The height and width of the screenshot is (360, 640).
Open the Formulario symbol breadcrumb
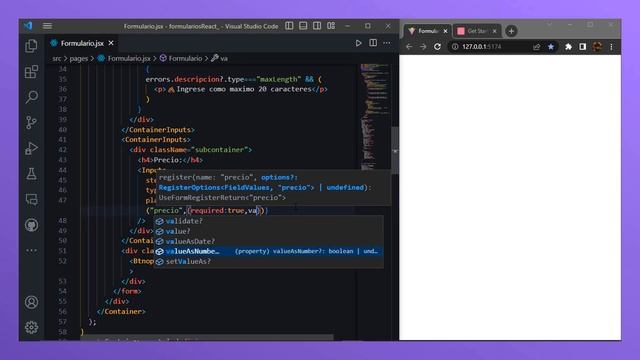(181, 58)
